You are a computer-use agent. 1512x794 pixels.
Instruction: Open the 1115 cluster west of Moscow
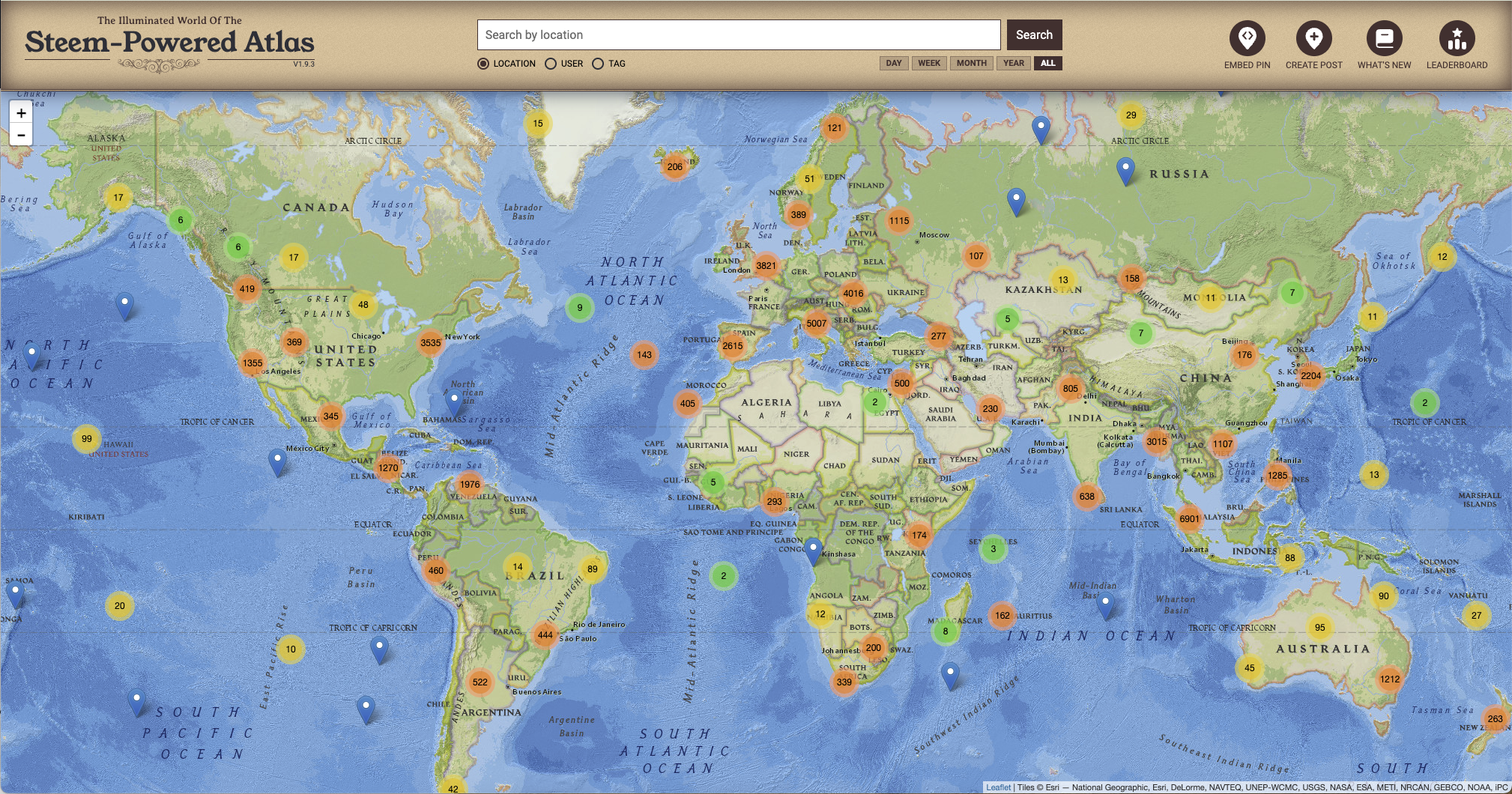(x=899, y=220)
